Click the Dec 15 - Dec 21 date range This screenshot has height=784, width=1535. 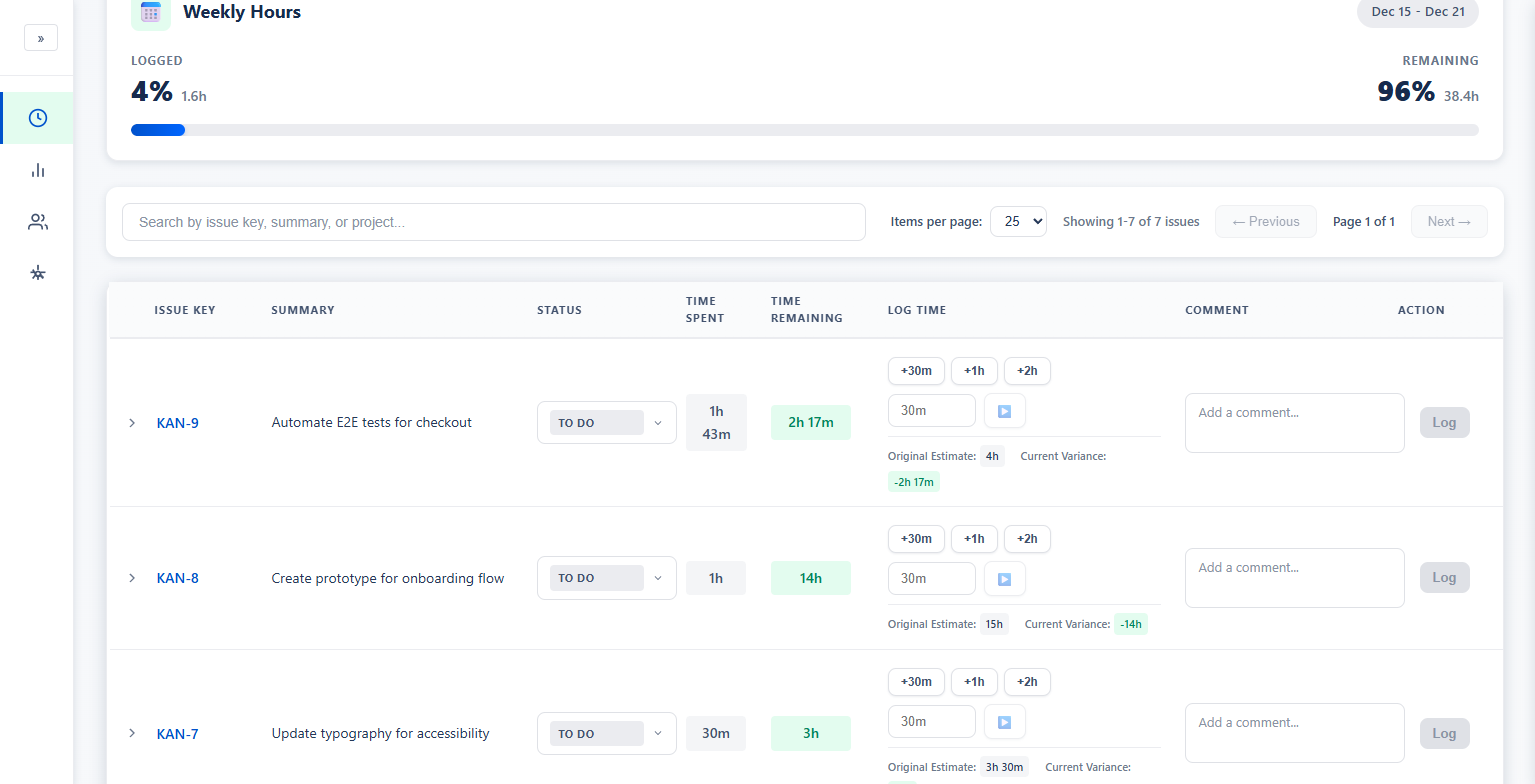1417,13
